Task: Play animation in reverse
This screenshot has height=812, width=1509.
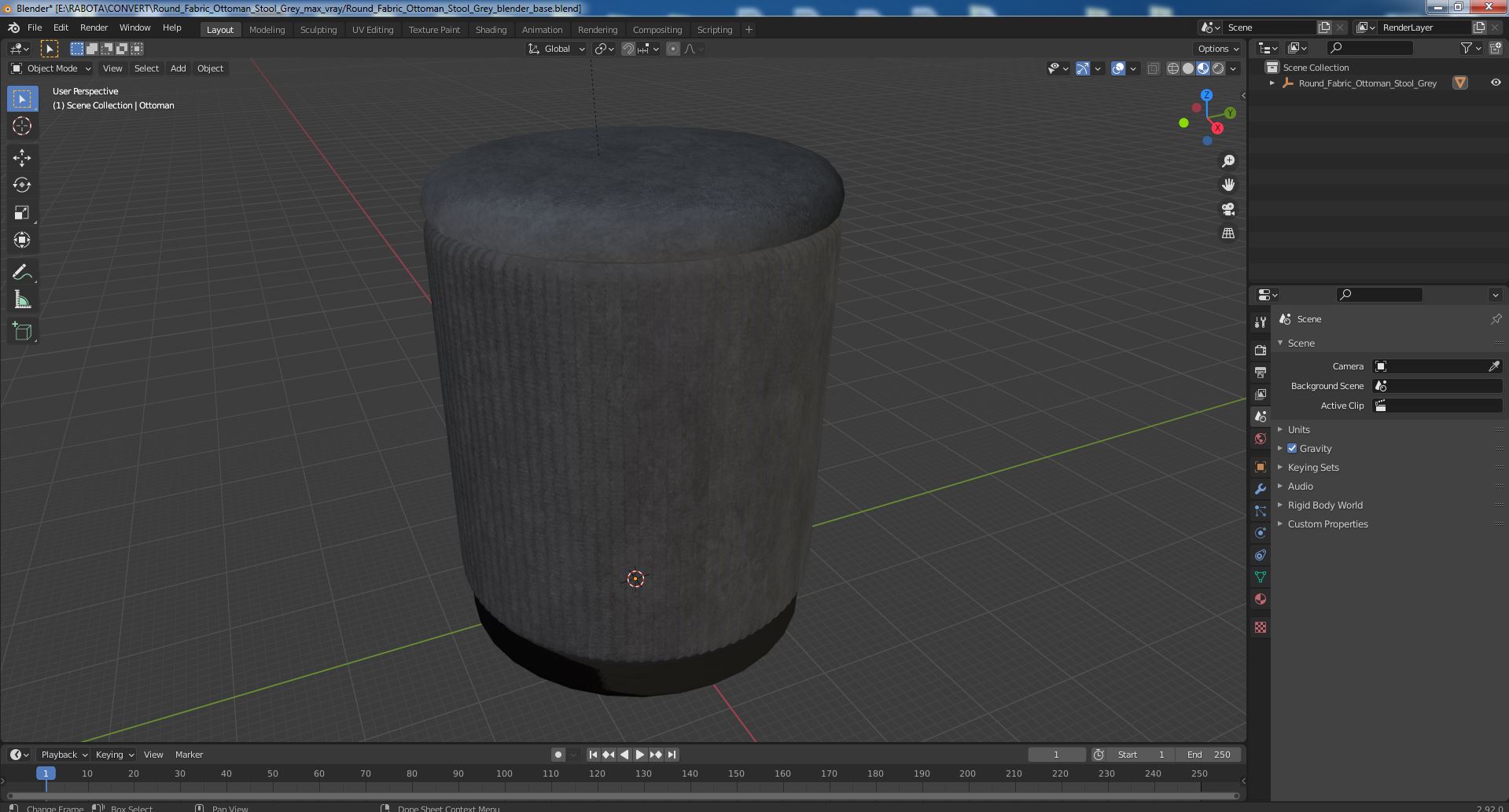Action: (624, 755)
